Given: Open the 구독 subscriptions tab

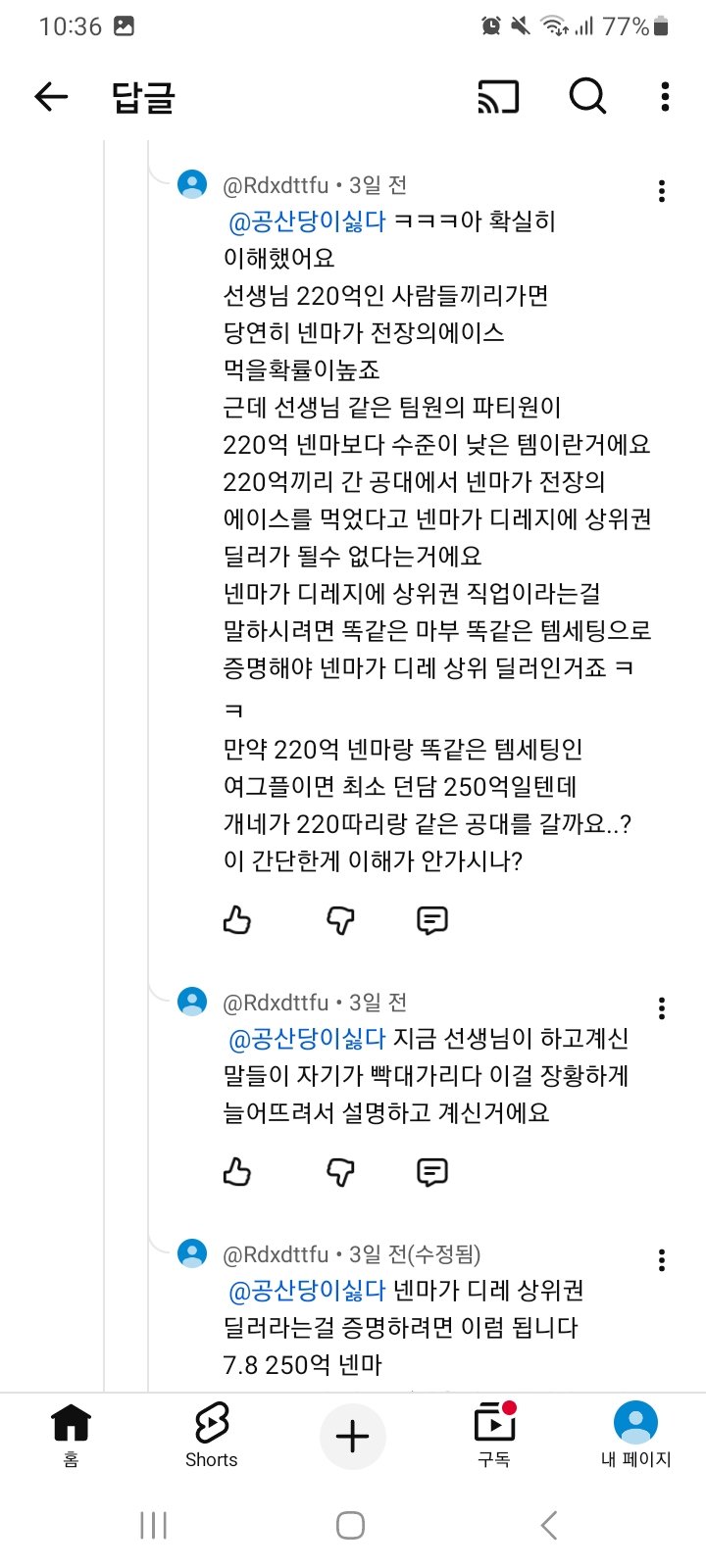Looking at the screenshot, I should 494,1433.
